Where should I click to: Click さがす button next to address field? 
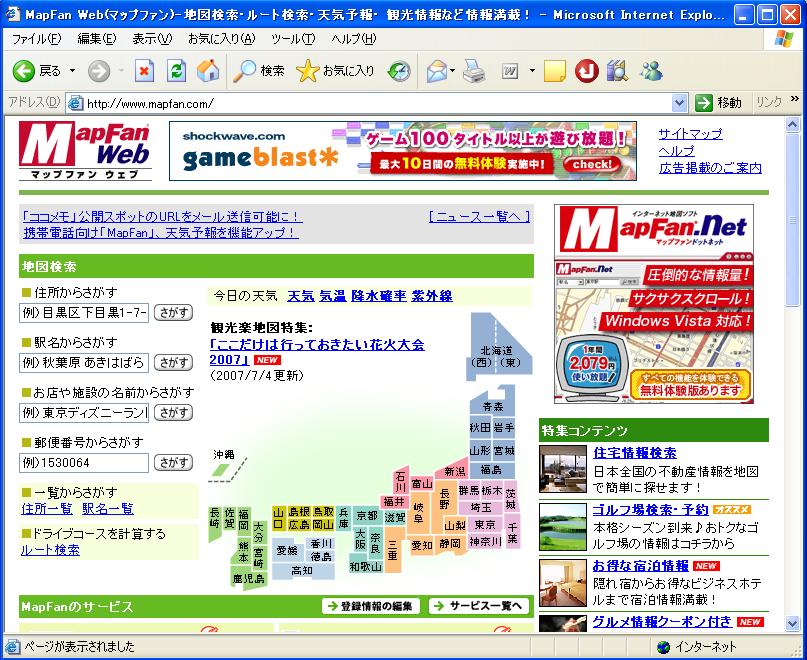pos(173,312)
